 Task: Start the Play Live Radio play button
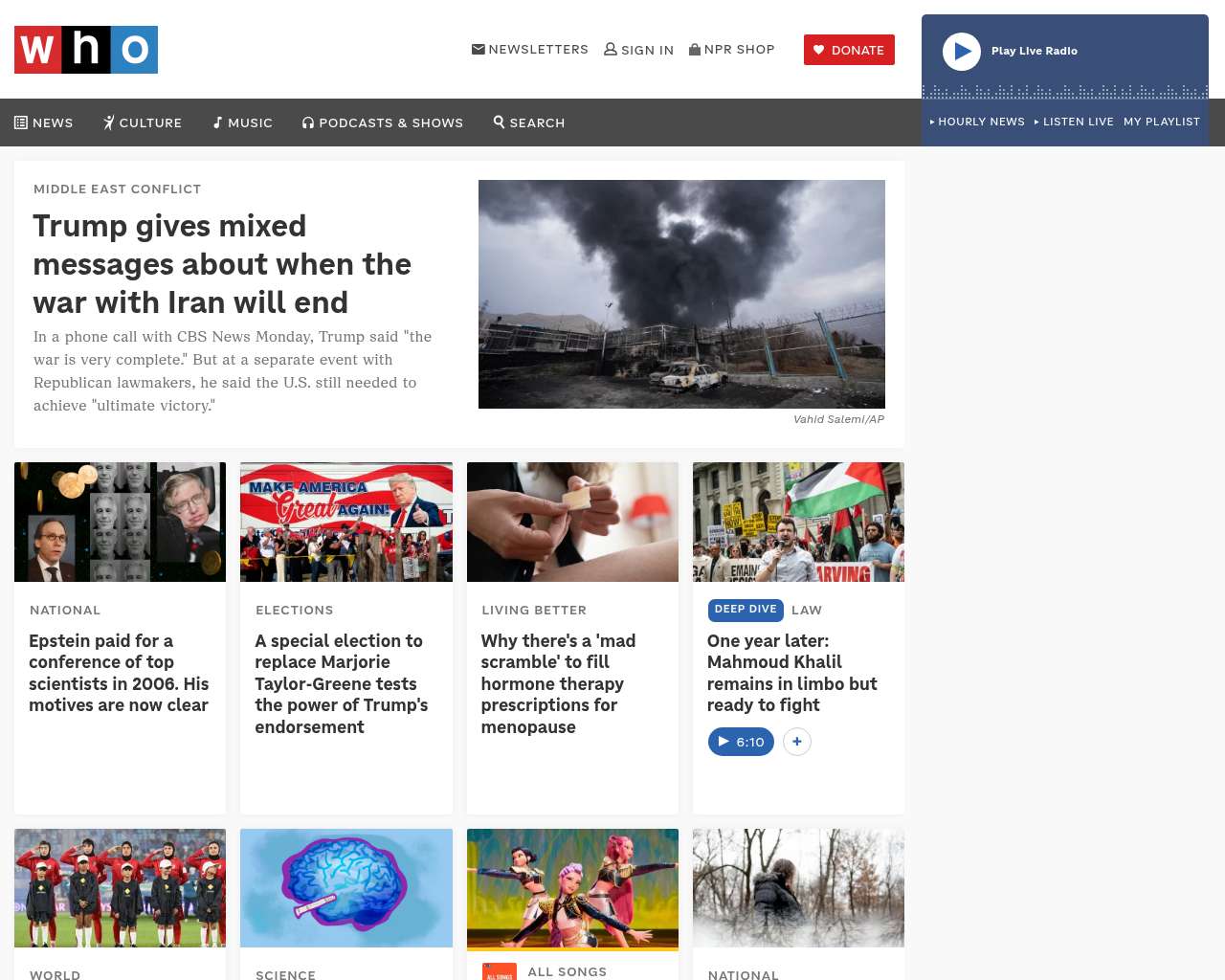[962, 52]
